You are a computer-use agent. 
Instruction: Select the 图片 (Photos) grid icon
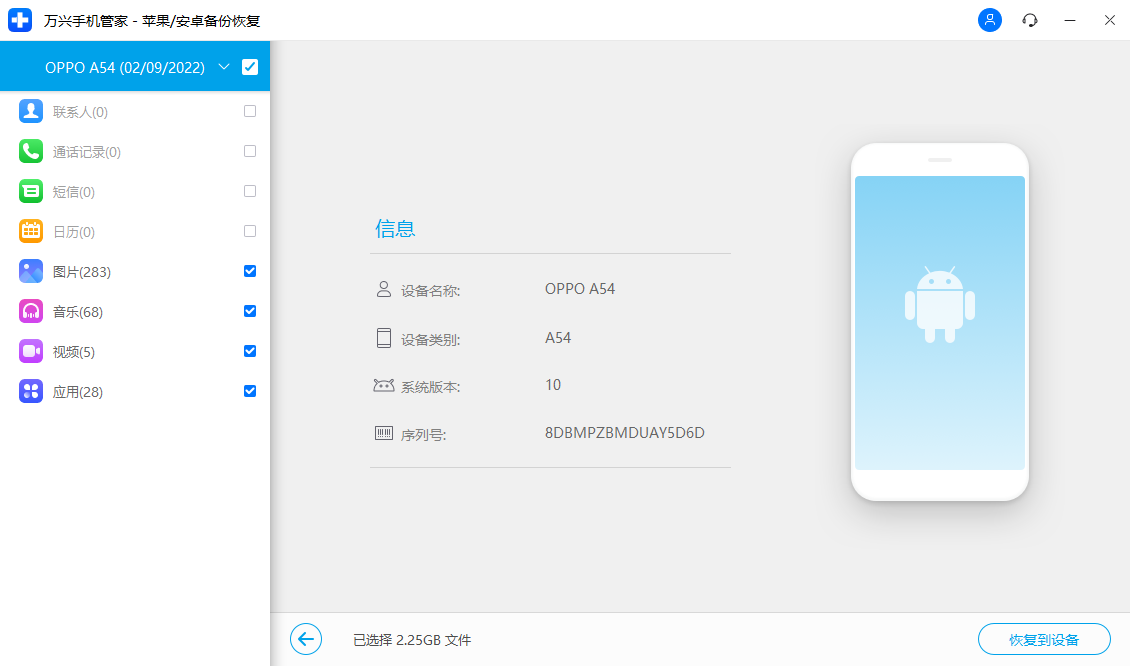[x=29, y=271]
